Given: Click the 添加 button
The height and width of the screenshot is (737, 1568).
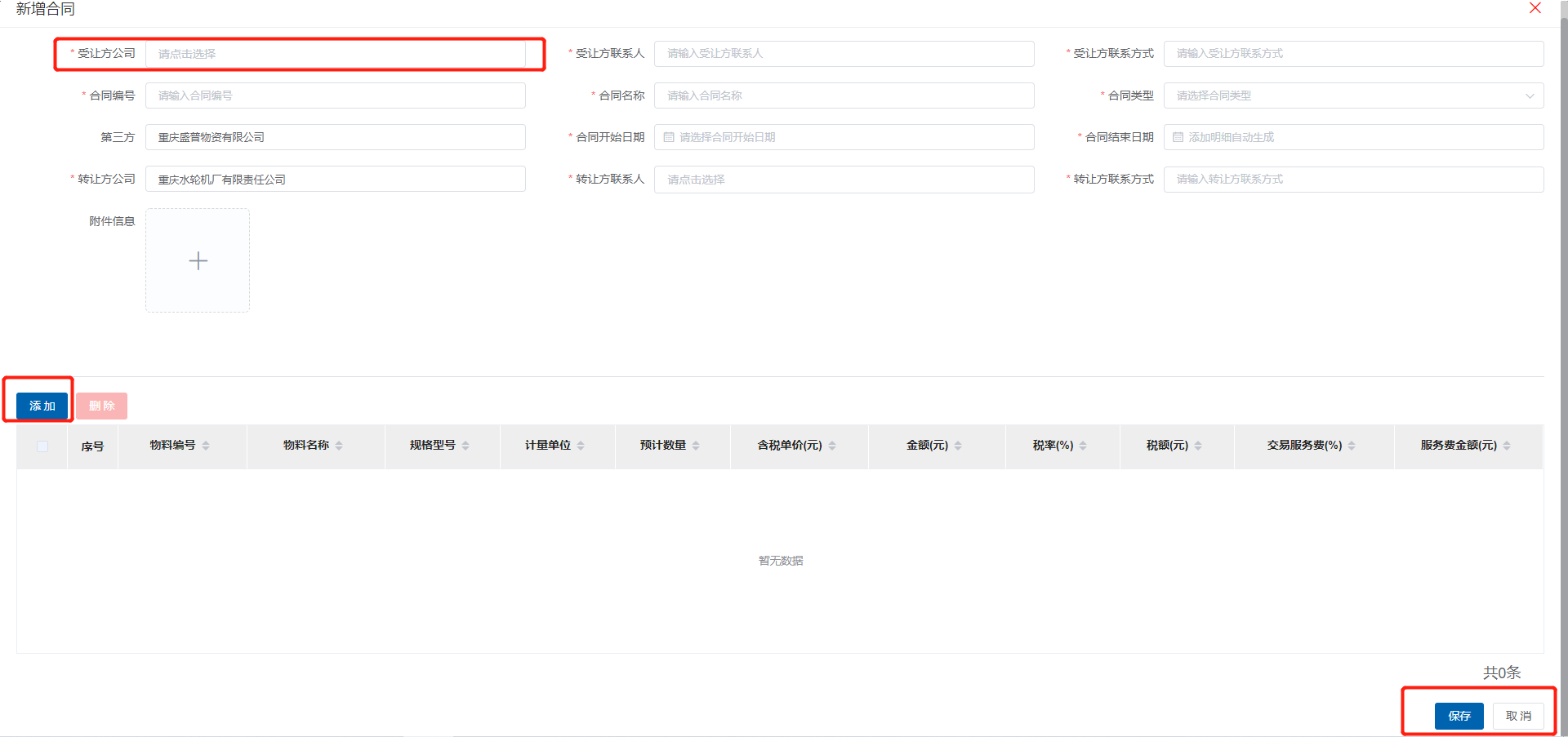Looking at the screenshot, I should pyautogui.click(x=42, y=406).
